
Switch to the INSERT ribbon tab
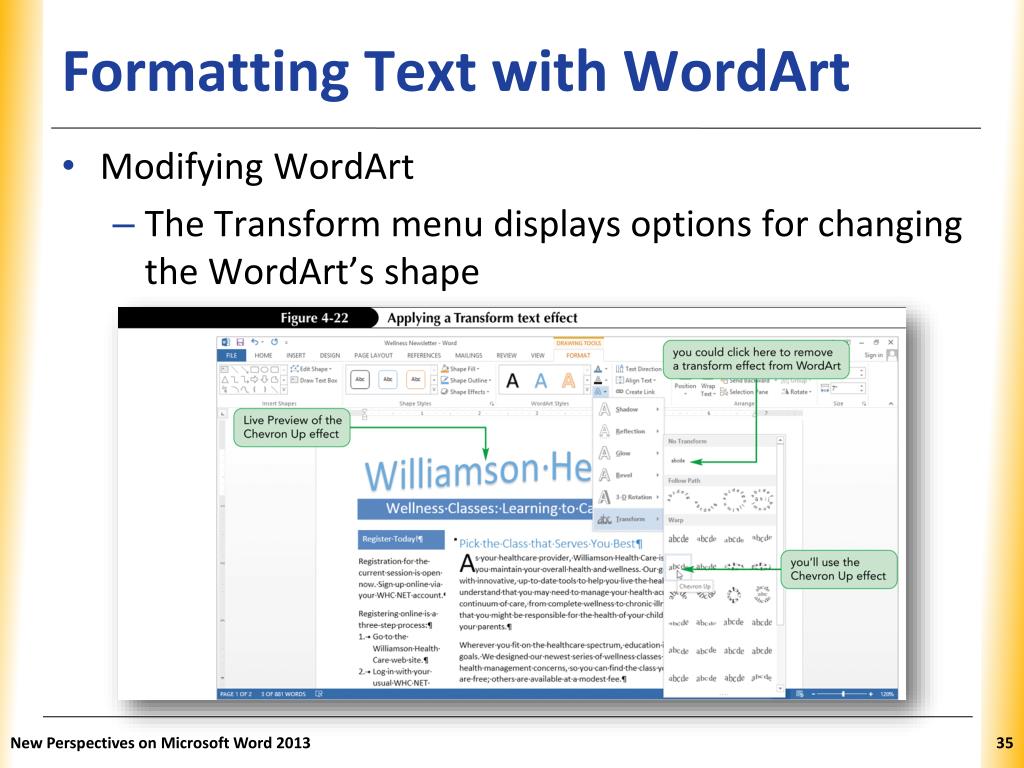click(x=296, y=355)
